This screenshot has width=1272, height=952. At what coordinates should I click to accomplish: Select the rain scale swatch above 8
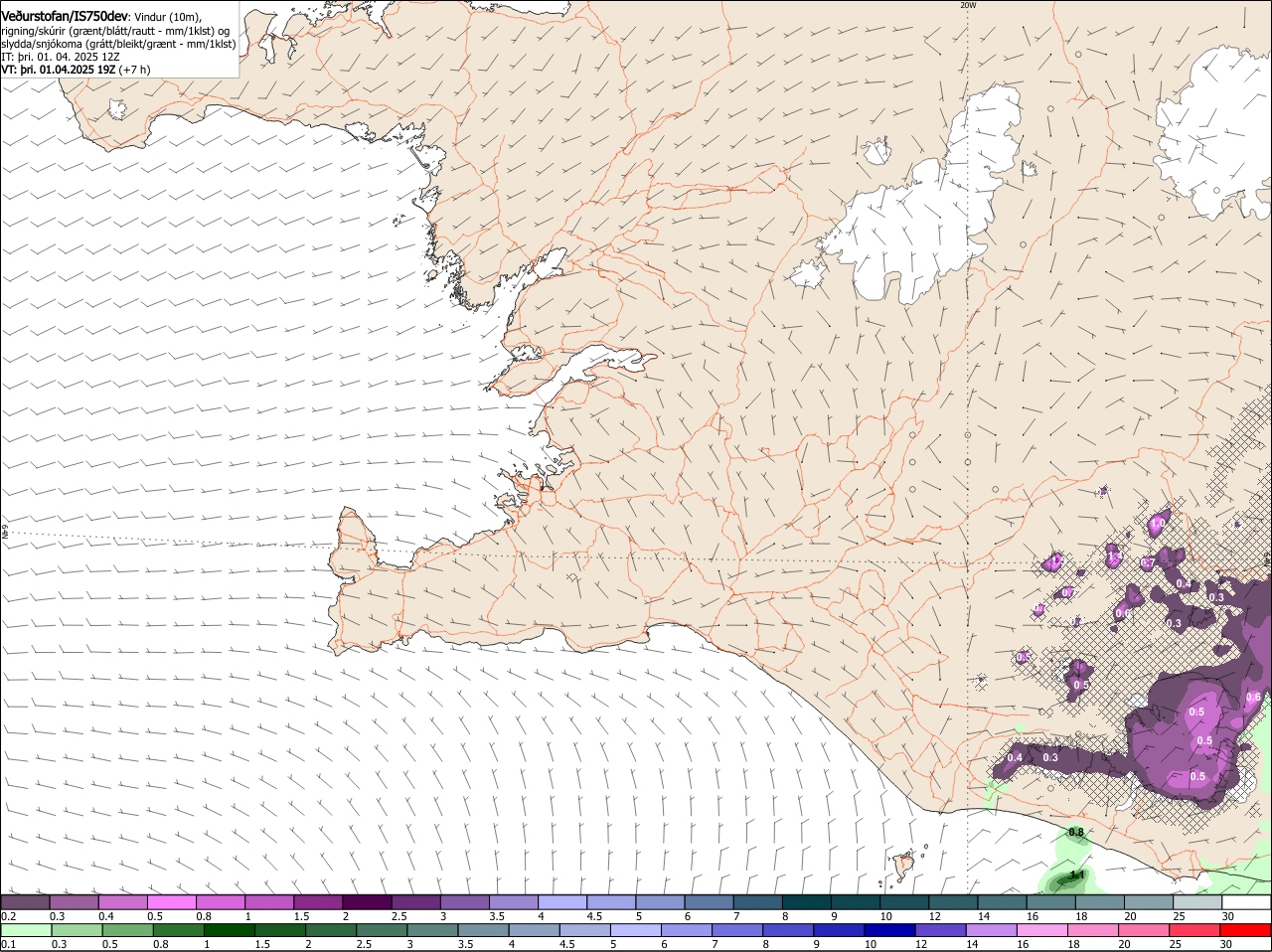(x=787, y=930)
